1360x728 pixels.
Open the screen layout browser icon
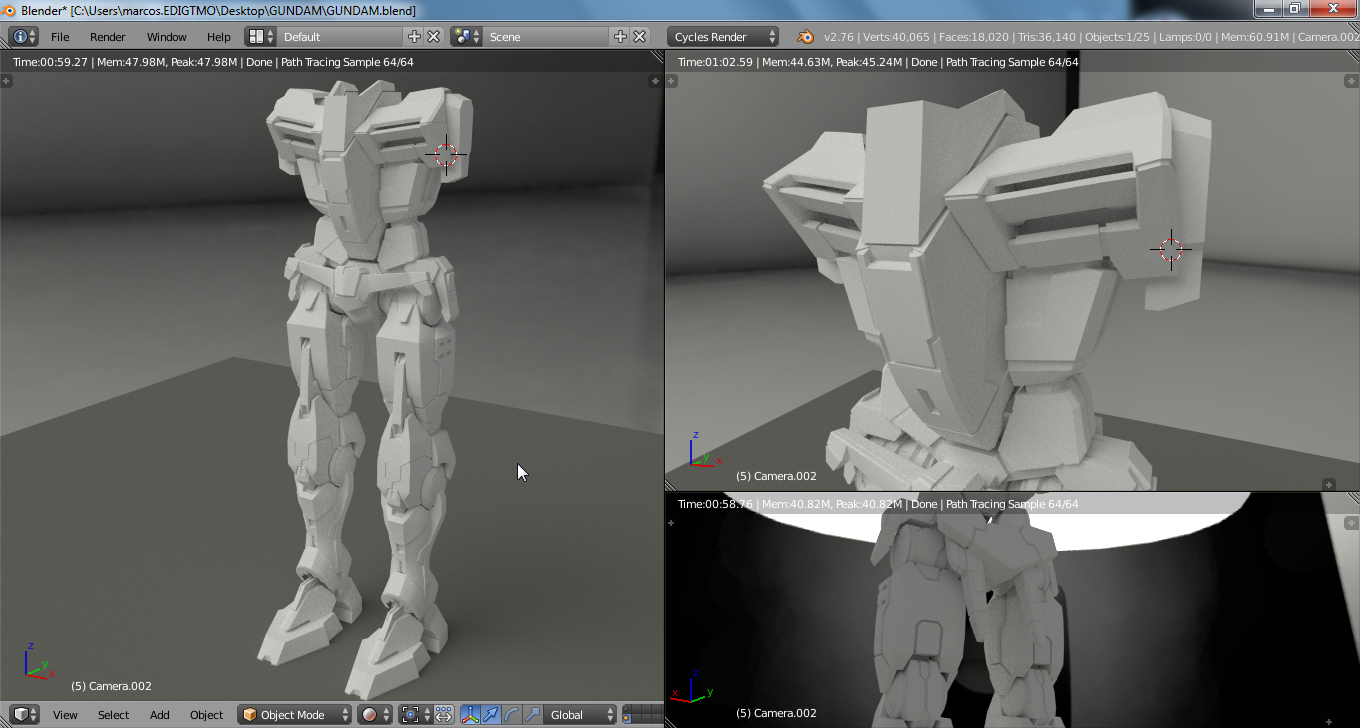point(261,37)
